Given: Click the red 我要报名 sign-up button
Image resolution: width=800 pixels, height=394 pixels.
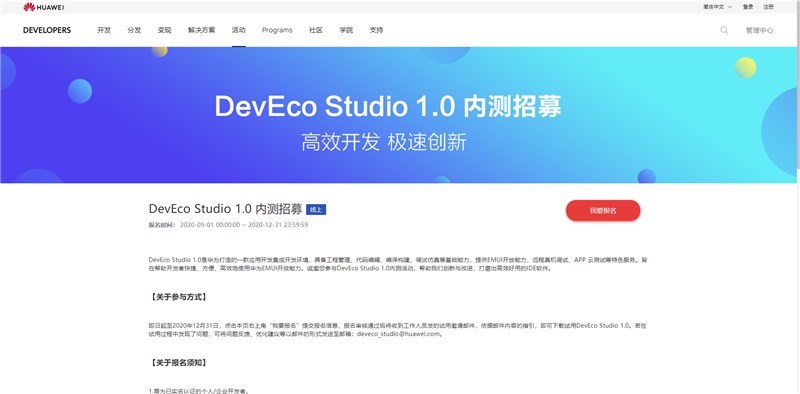Looking at the screenshot, I should 603,210.
